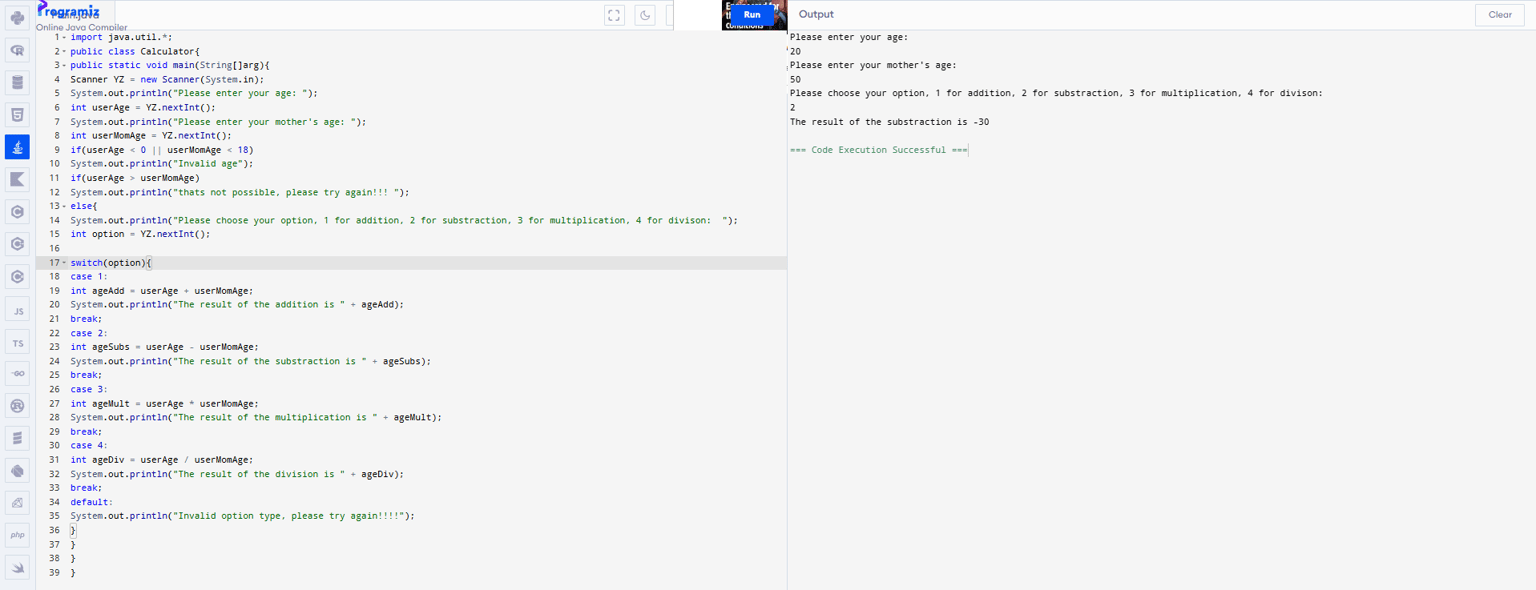Screen dimensions: 1536x590
Task: Click 'int userMomAge = YZ.nextInt();' code line
Action: (x=151, y=135)
